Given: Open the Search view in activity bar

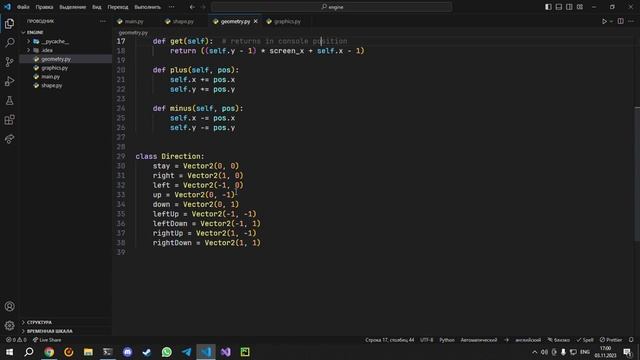Looking at the screenshot, I should click(x=9, y=42).
